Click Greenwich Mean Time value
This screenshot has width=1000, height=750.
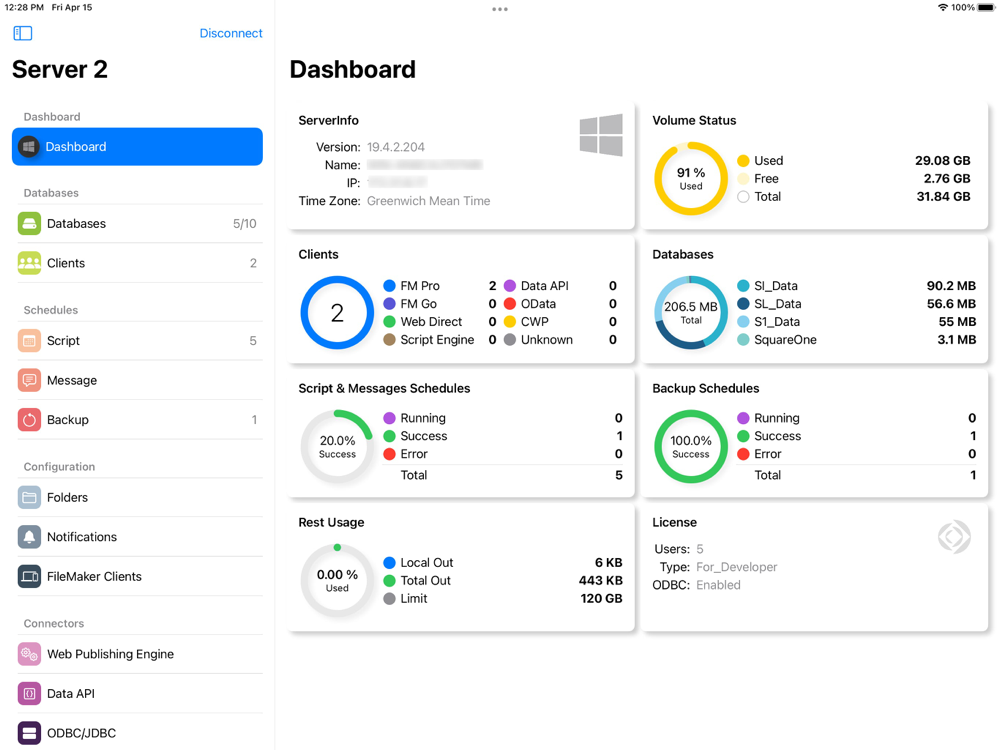429,201
